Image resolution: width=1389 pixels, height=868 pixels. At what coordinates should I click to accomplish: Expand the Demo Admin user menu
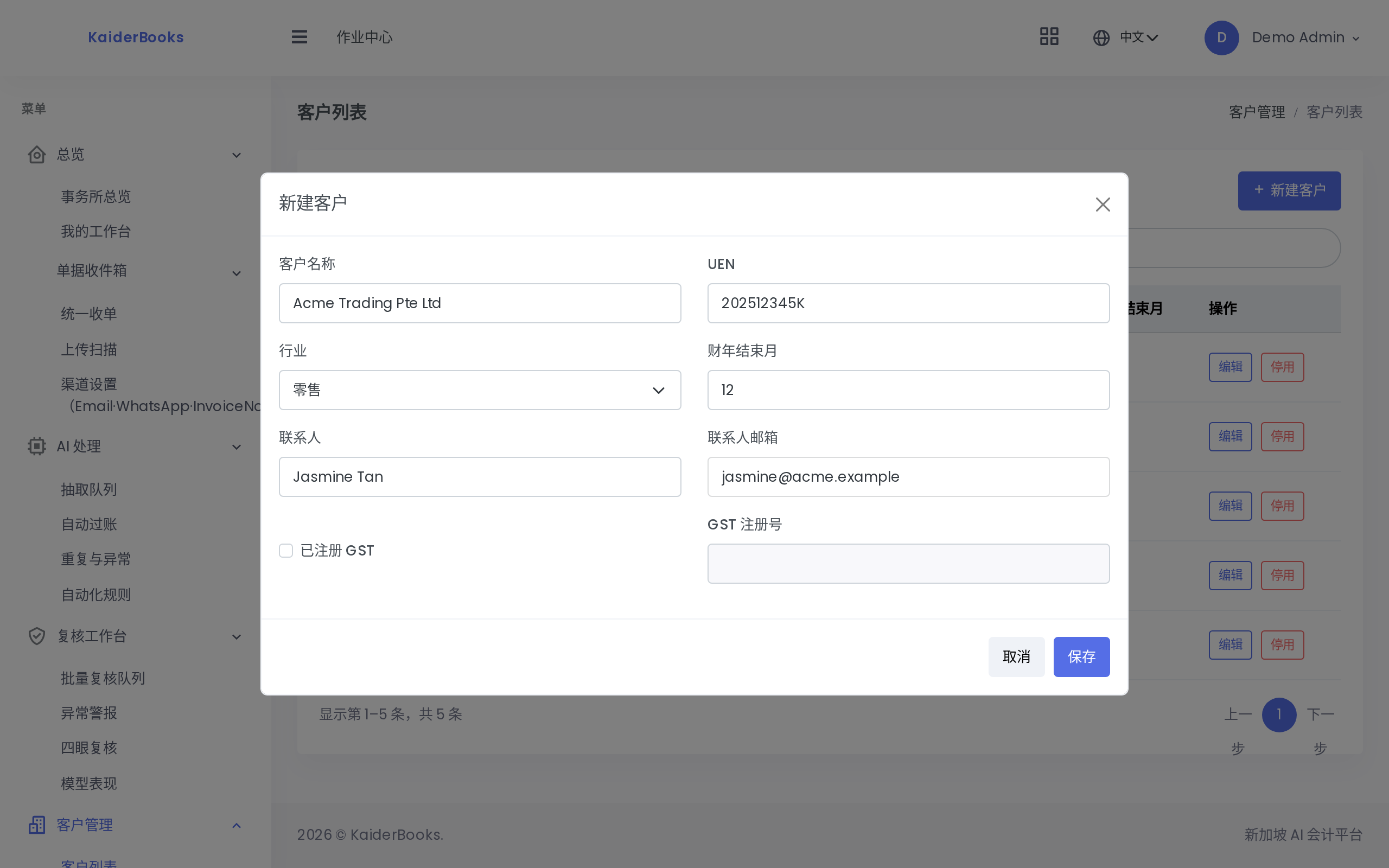coord(1306,38)
